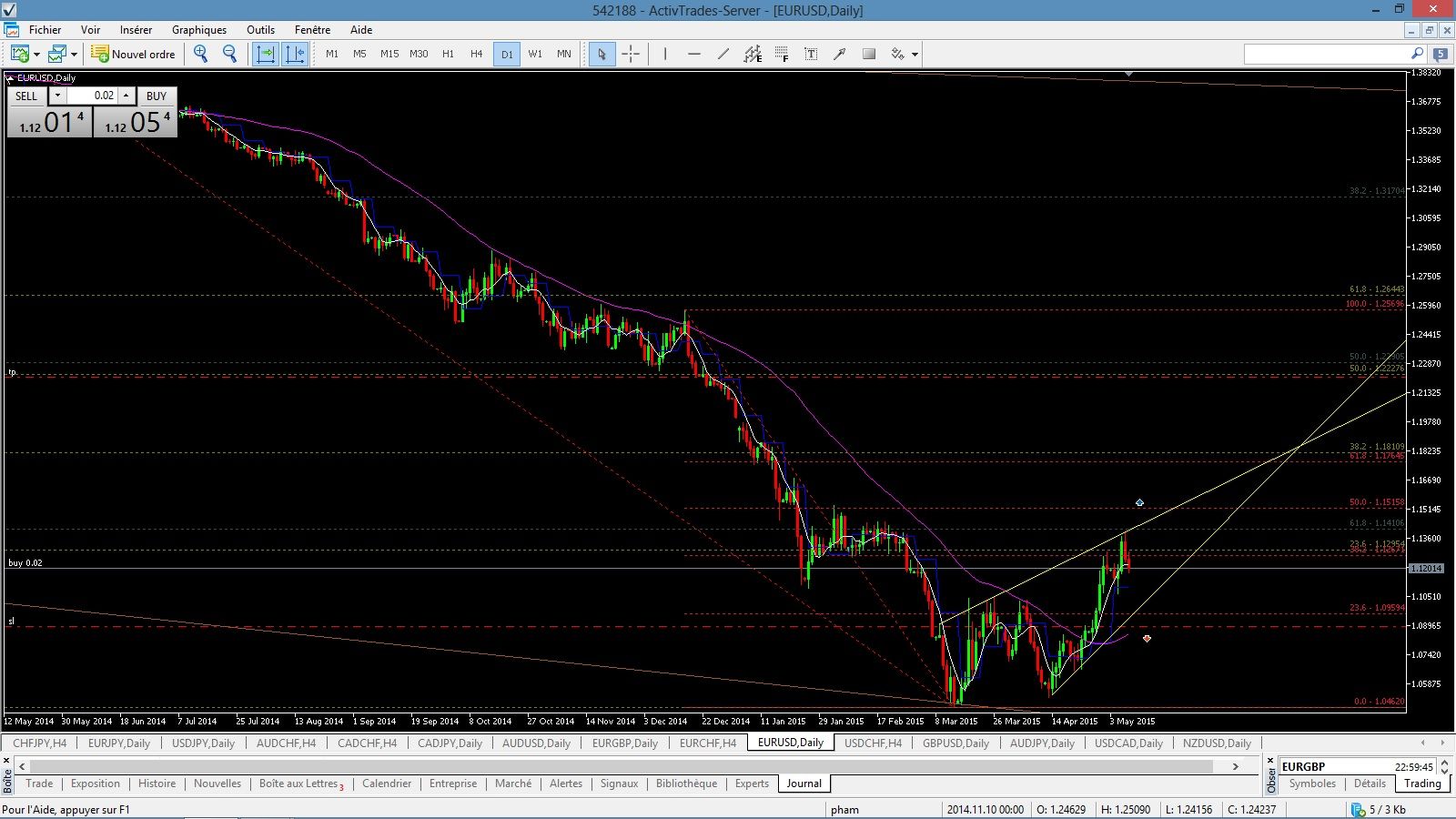Viewport: 1456px width, 819px height.
Task: Open the Insérer menu
Action: click(x=136, y=29)
